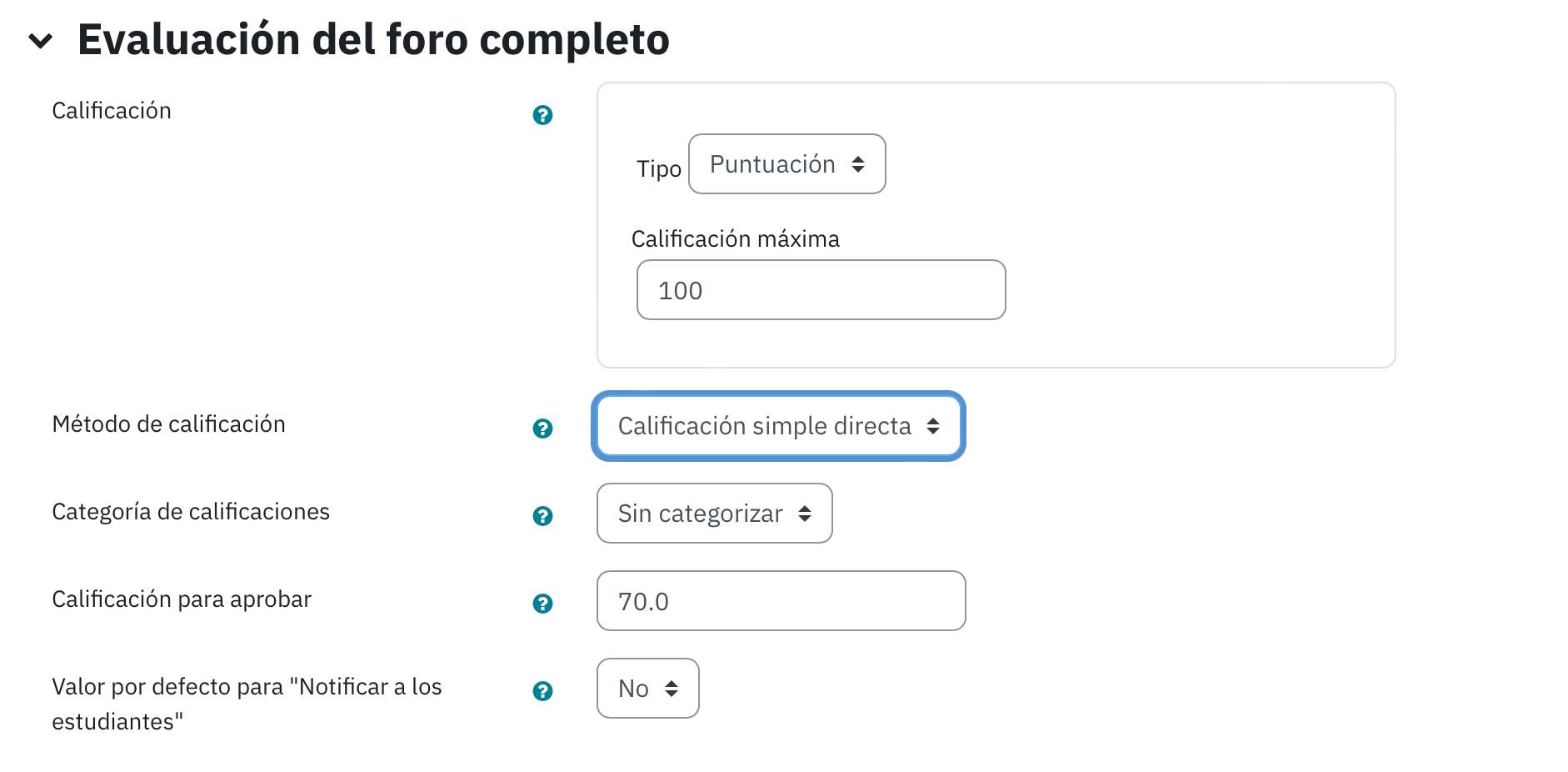Screen dimensions: 1568x772
Task: Focus the Calificación máxima field with 100
Action: (x=821, y=290)
